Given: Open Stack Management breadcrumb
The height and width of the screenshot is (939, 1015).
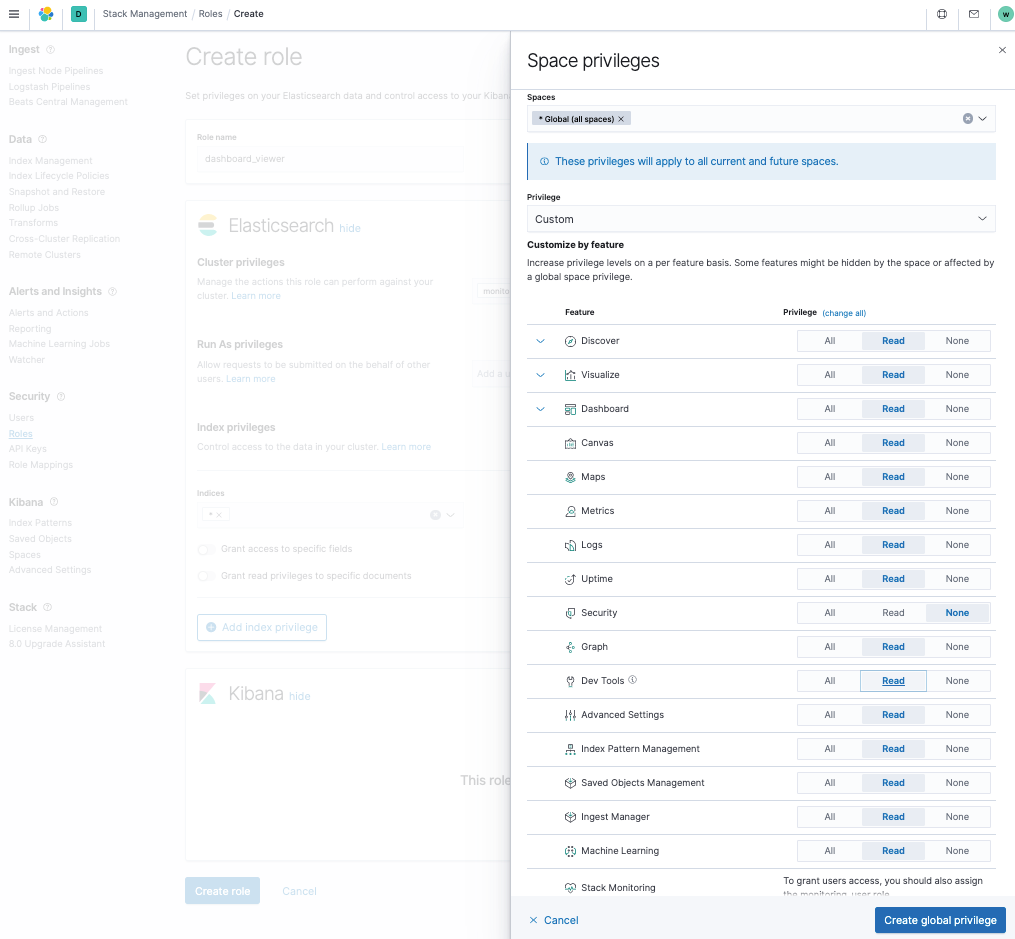Looking at the screenshot, I should click(145, 14).
